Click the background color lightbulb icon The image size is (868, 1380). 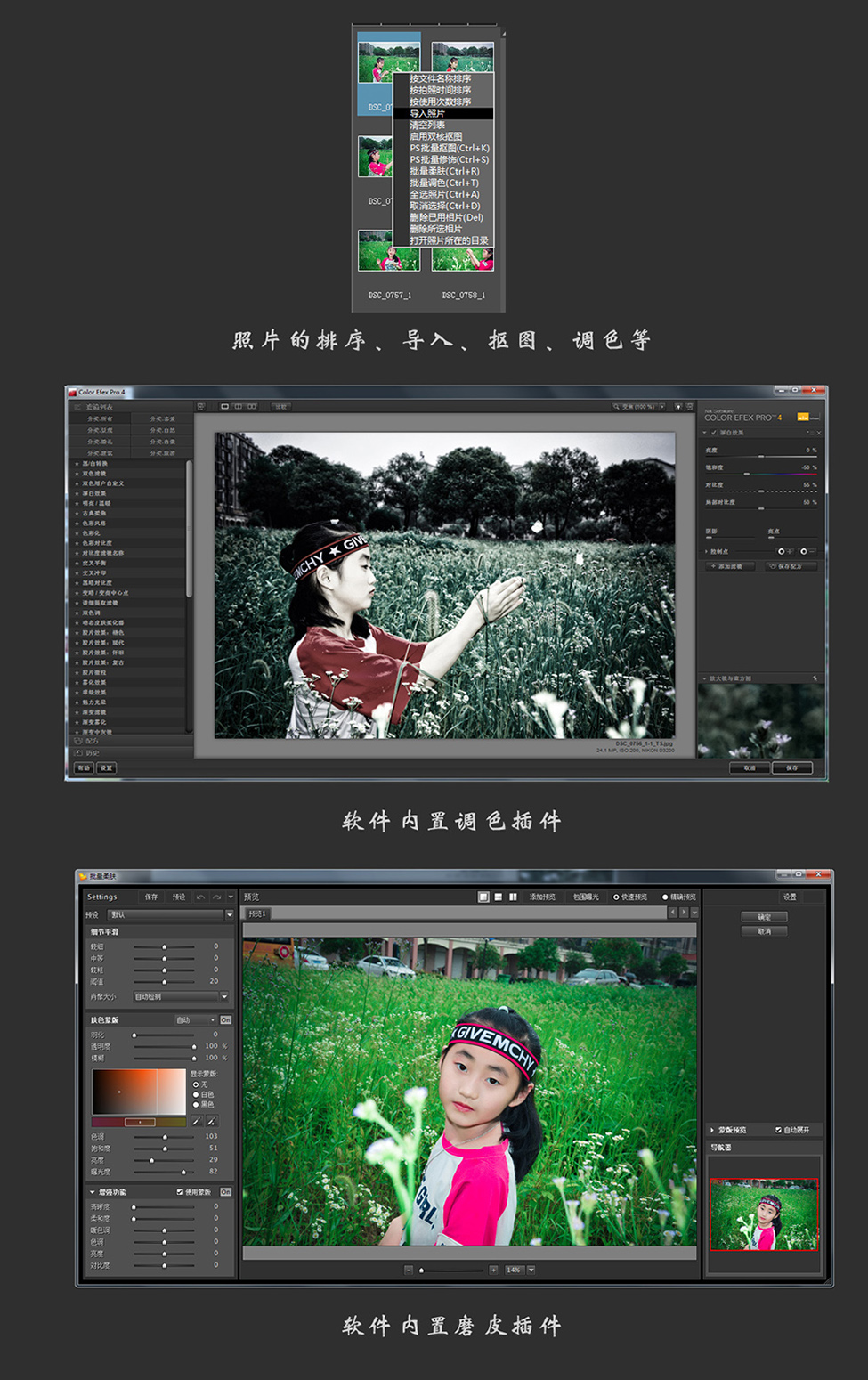pos(678,407)
